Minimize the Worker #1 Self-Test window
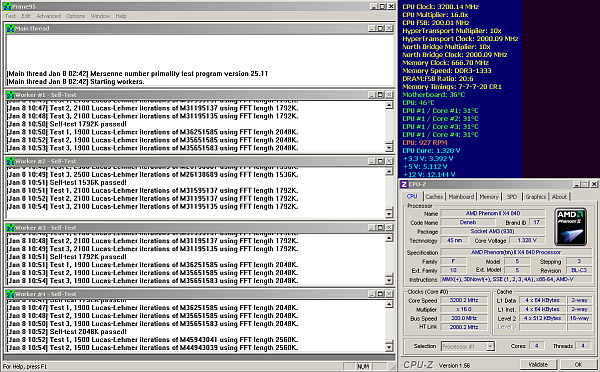 [x=372, y=95]
